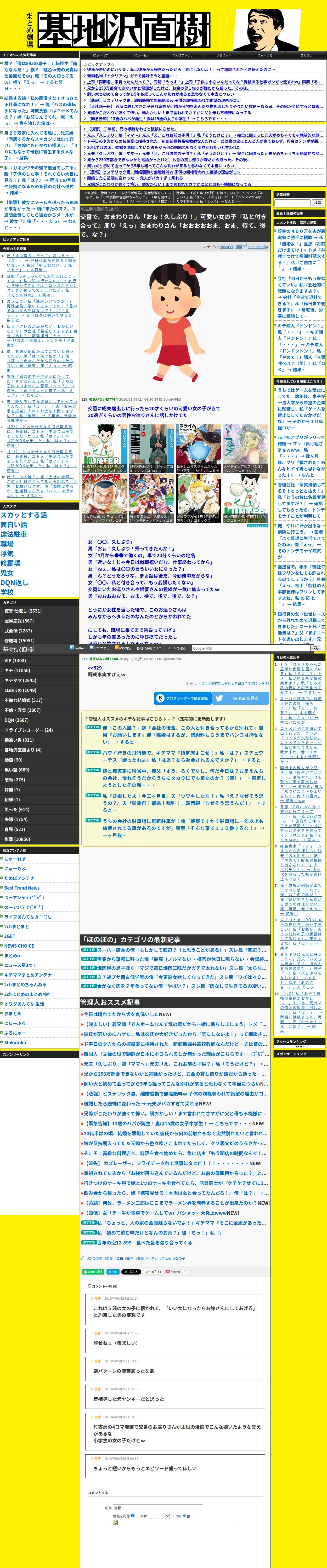327x1568 pixels.
Task: Open the オワタあんてな生活 antenna link
Action: point(24,1004)
